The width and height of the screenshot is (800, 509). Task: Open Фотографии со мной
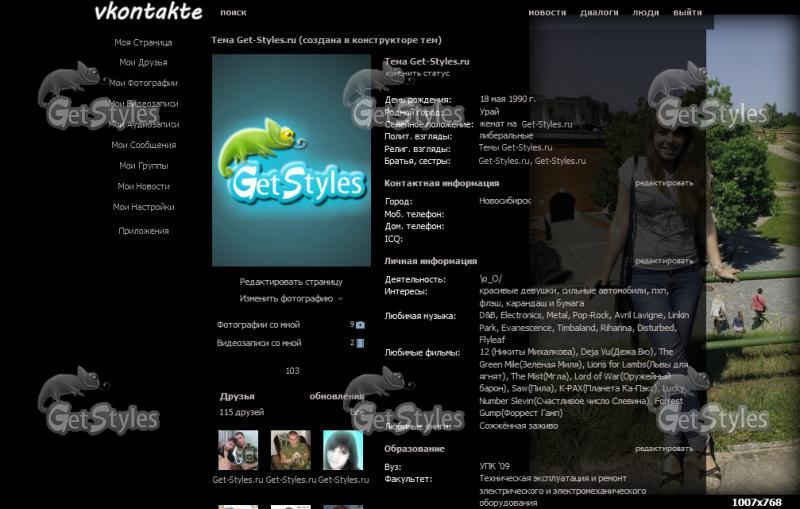click(258, 325)
